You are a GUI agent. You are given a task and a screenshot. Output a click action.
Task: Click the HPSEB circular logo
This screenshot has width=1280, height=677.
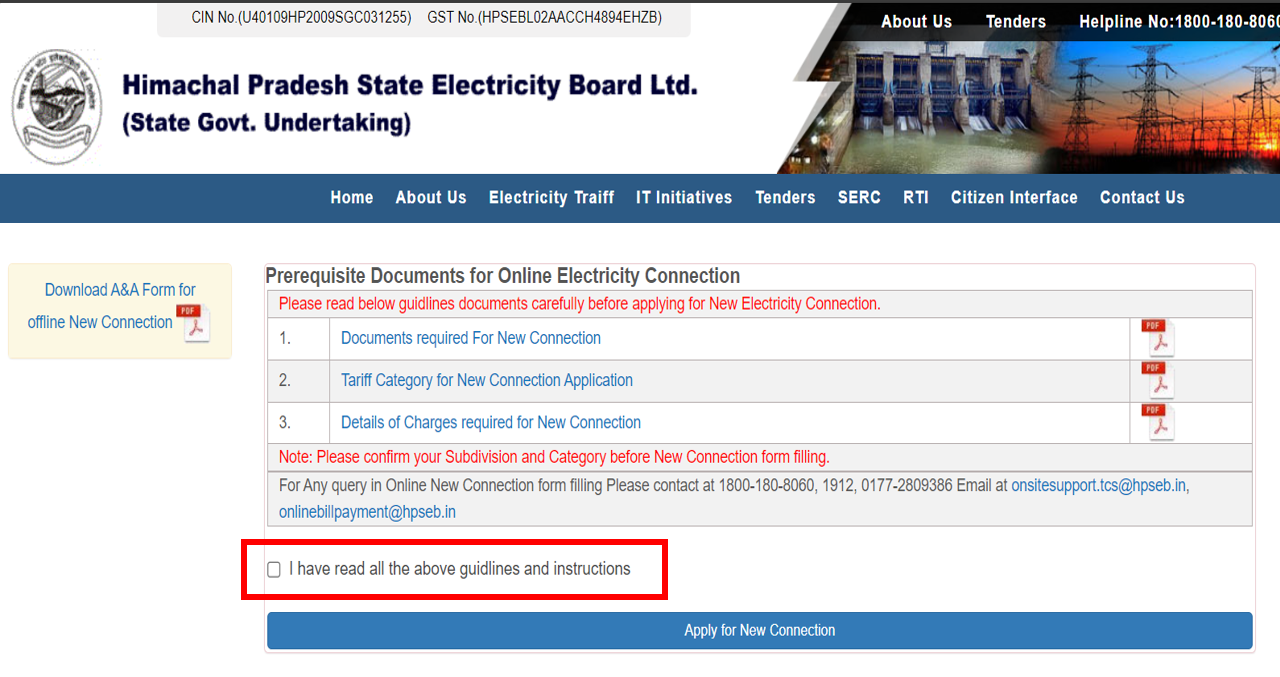click(57, 108)
